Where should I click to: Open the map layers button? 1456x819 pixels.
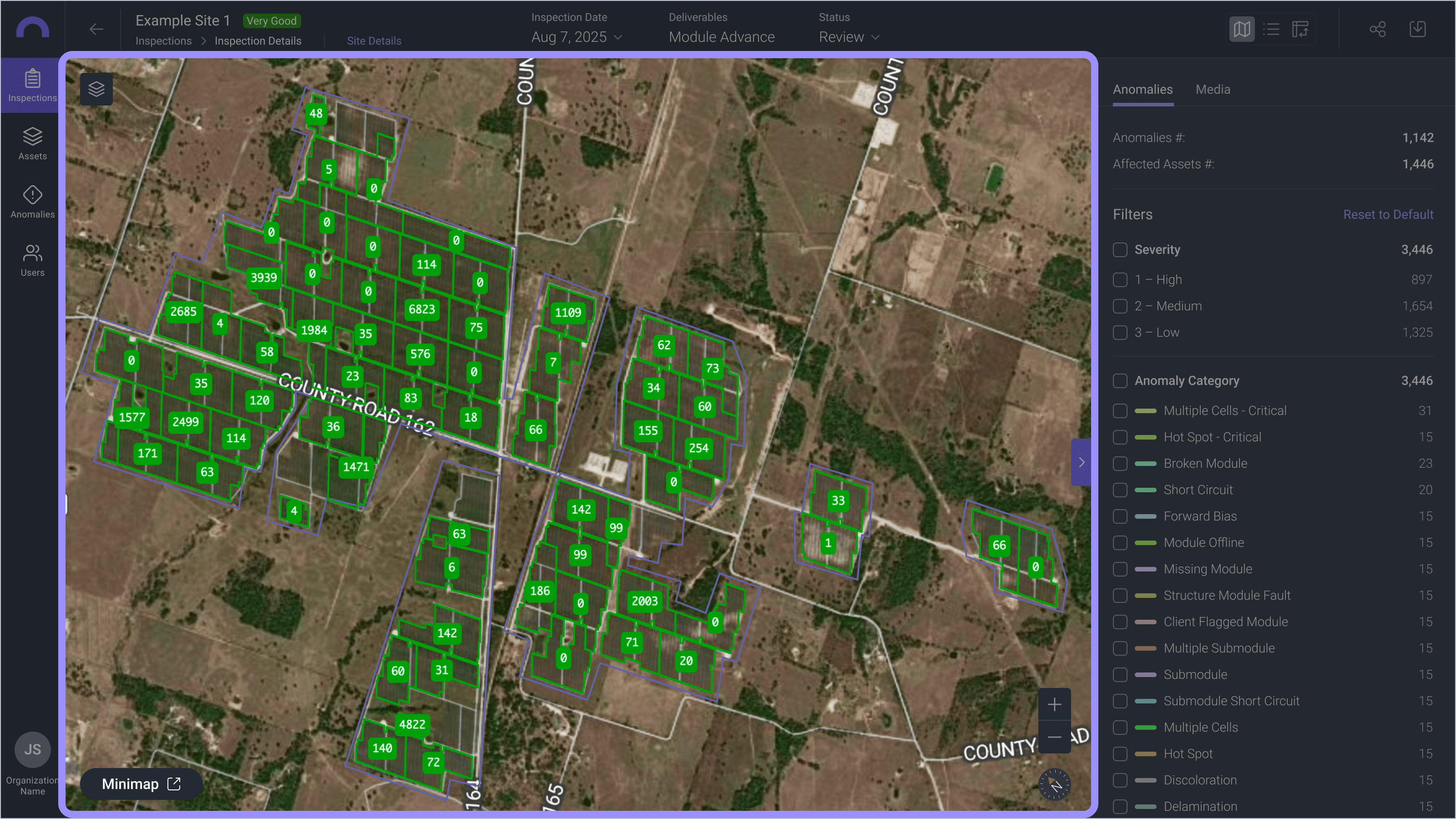[x=96, y=89]
